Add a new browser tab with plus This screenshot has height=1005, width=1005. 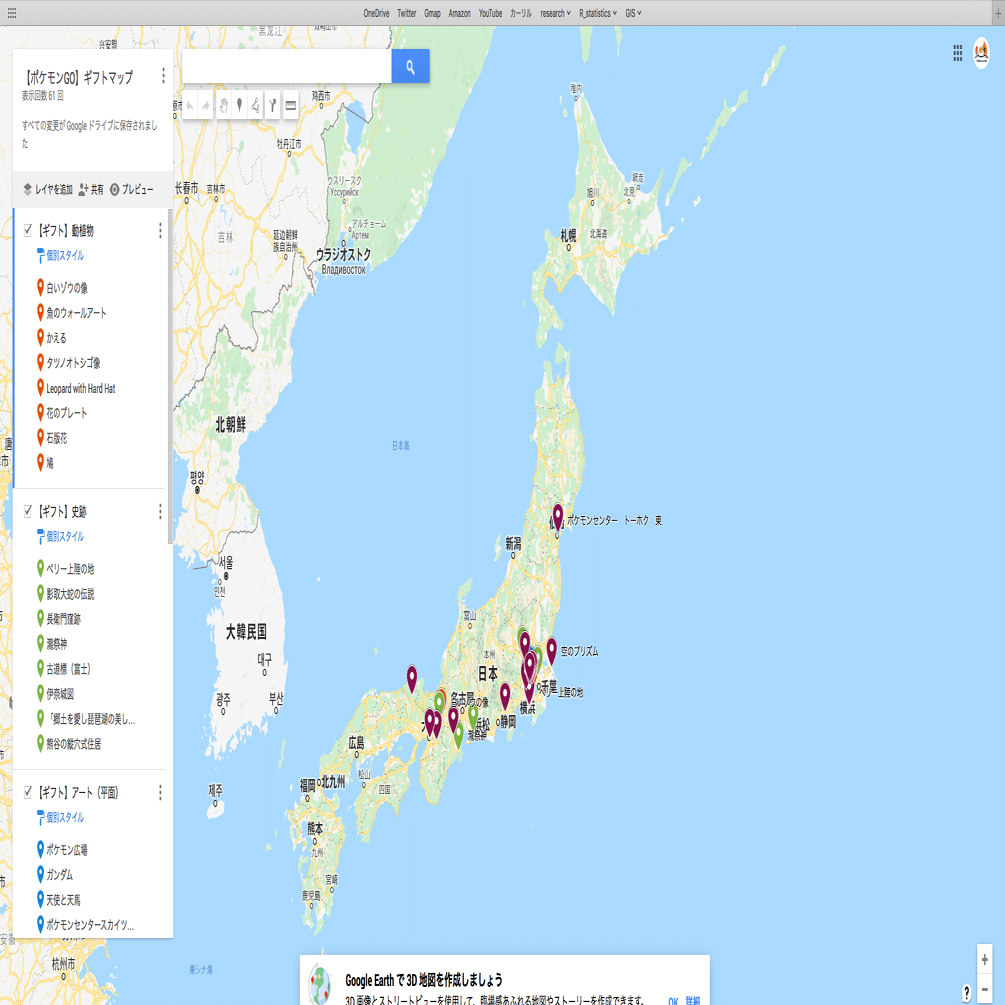coord(998,13)
